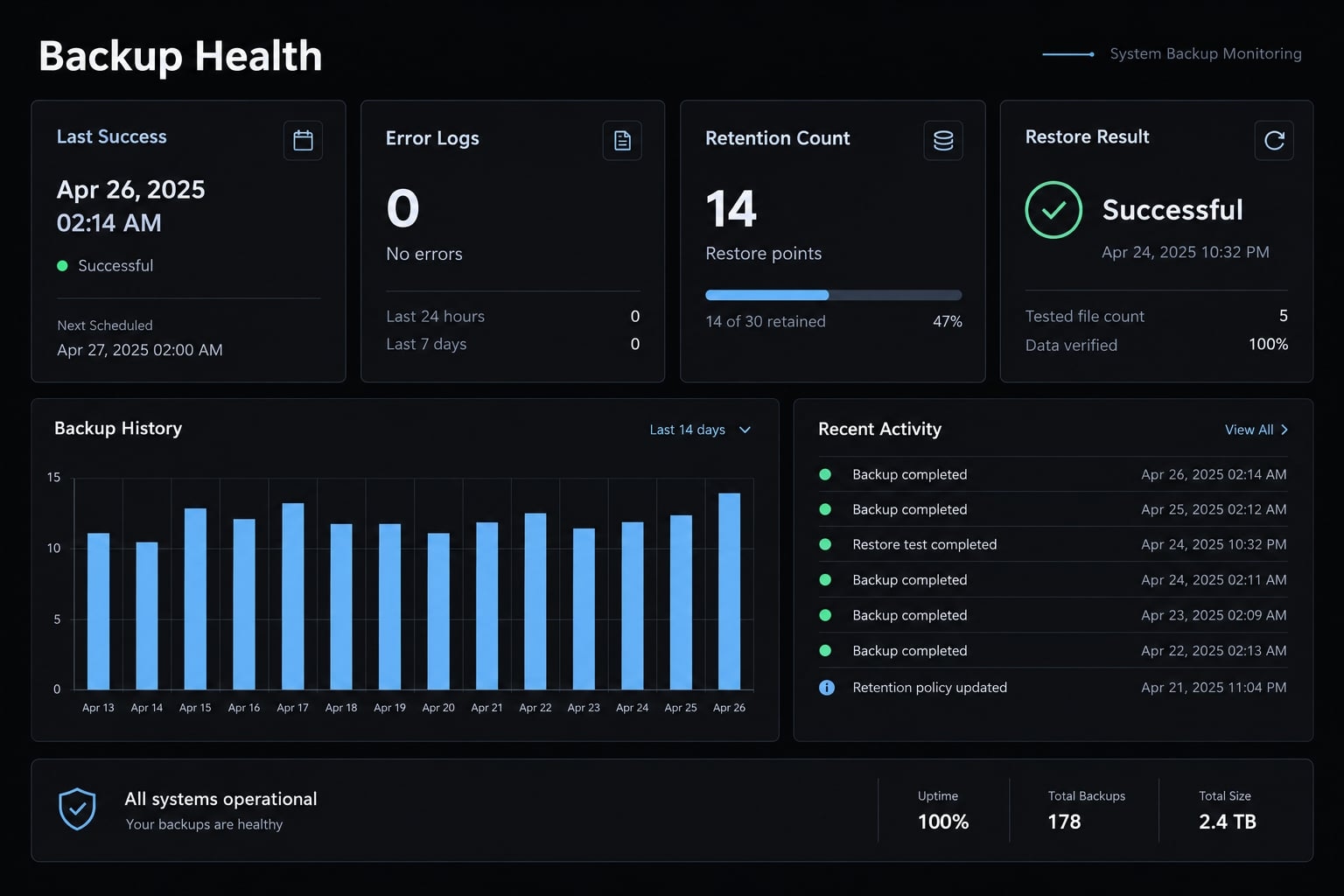Click the Last 7 days label in Error Logs

point(426,344)
